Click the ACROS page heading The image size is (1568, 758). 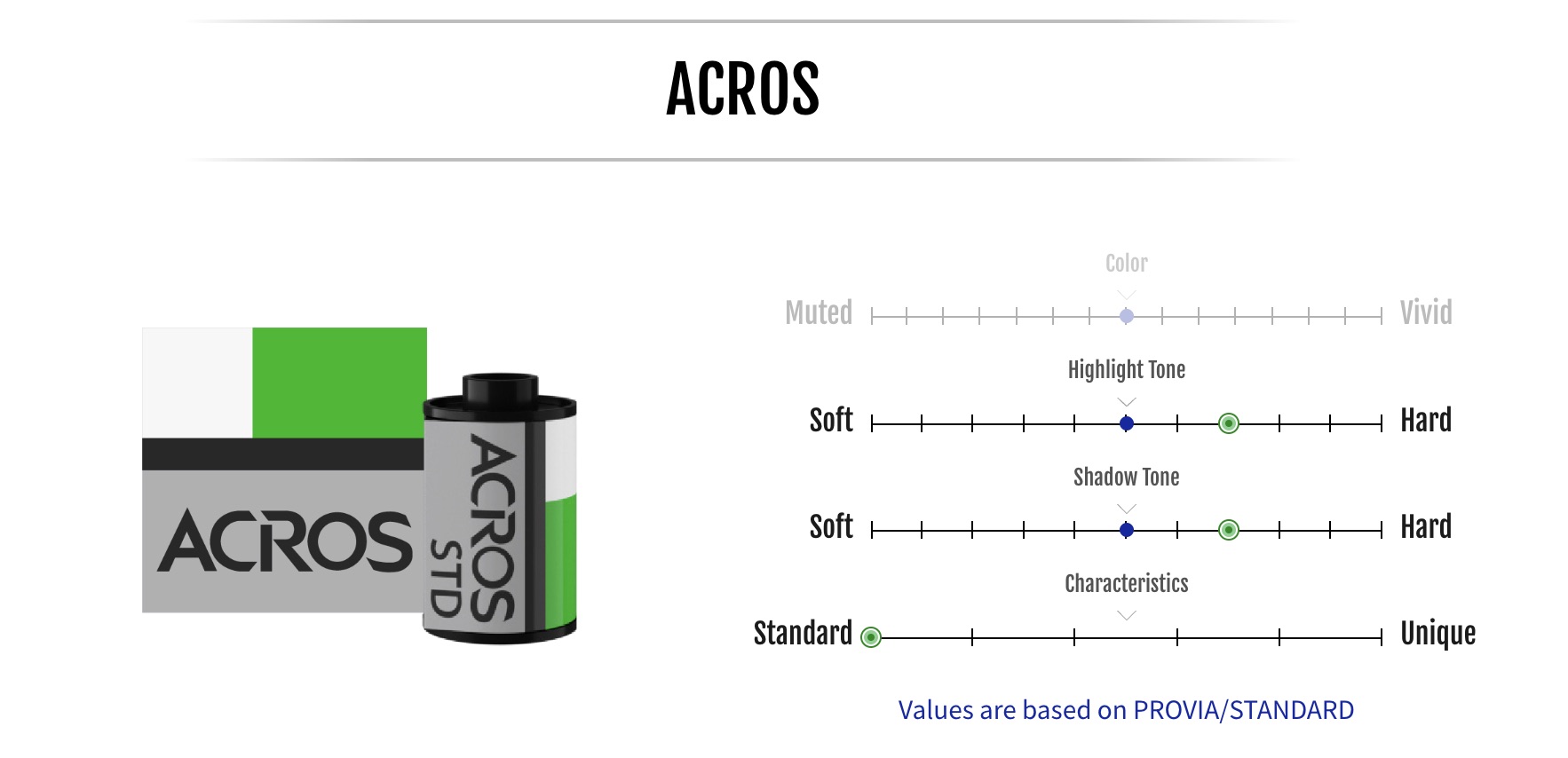(743, 89)
